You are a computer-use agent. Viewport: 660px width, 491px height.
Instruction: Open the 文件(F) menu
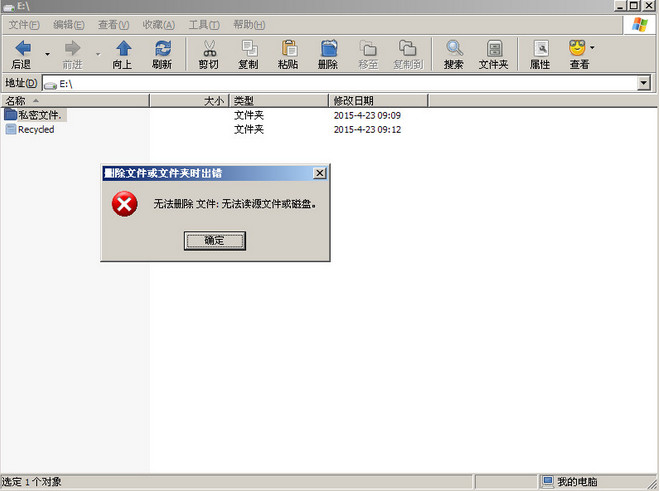[24, 25]
